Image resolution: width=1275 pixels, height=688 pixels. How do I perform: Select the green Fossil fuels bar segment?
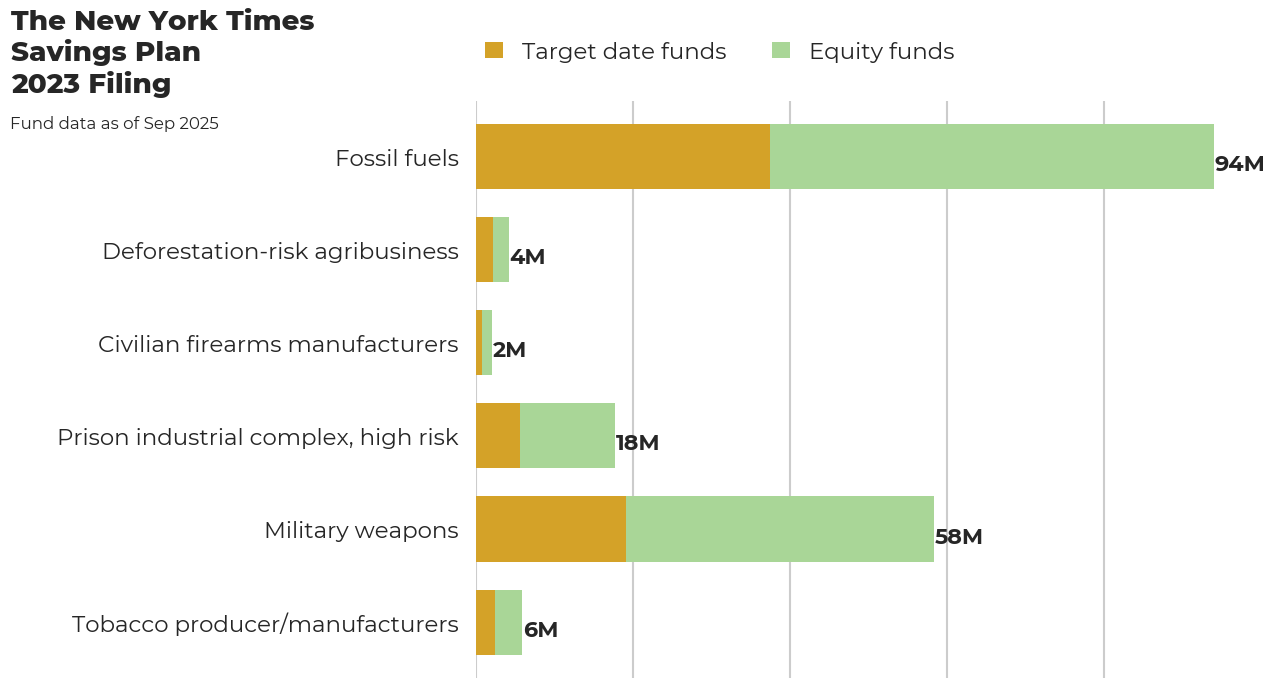click(x=991, y=157)
